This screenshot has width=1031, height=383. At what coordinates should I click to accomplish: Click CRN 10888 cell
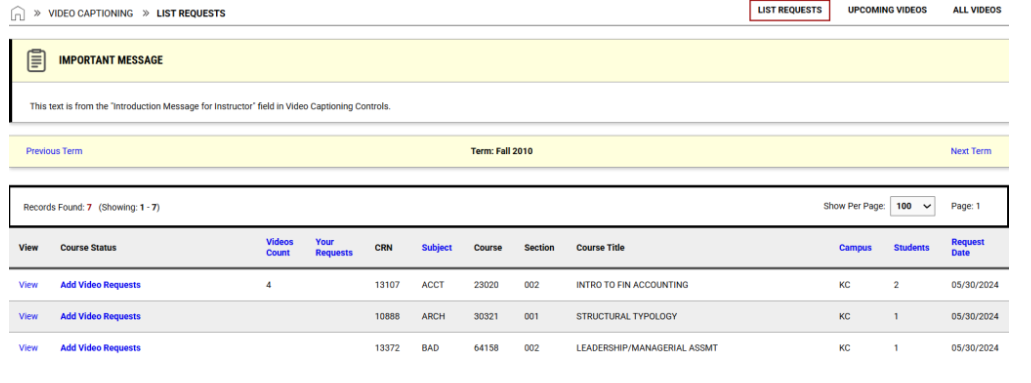[x=387, y=317]
